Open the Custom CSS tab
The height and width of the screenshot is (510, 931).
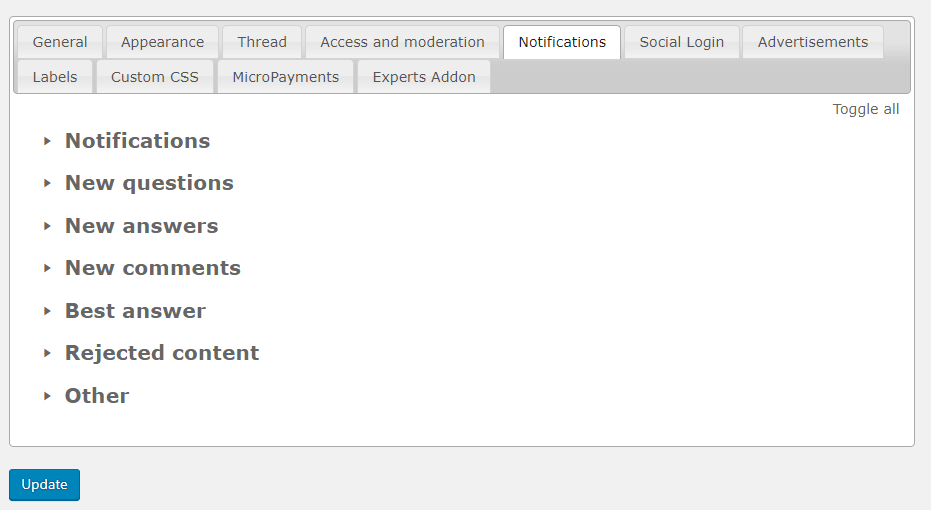155,77
